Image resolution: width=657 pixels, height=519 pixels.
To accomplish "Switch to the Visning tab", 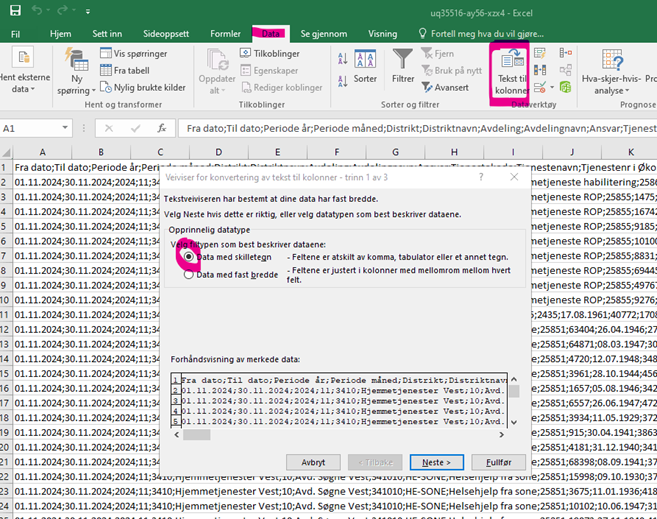I will pyautogui.click(x=383, y=34).
